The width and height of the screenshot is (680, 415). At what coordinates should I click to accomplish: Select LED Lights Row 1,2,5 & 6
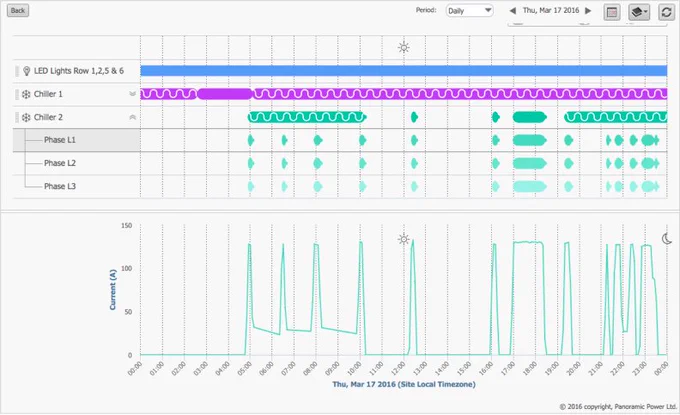click(79, 71)
